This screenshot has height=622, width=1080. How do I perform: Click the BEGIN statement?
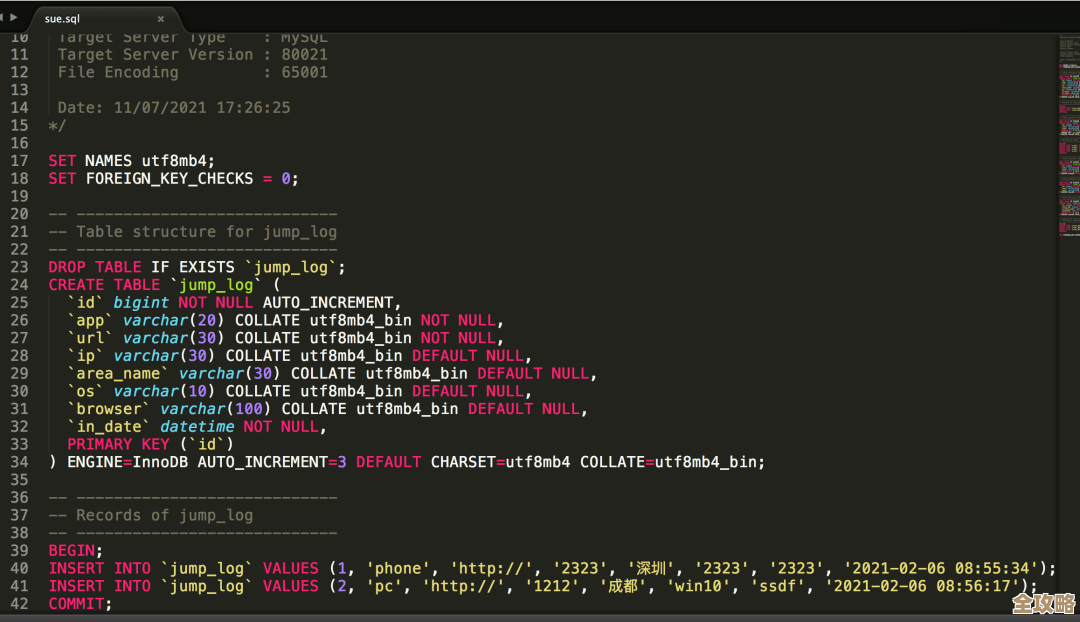[75, 551]
